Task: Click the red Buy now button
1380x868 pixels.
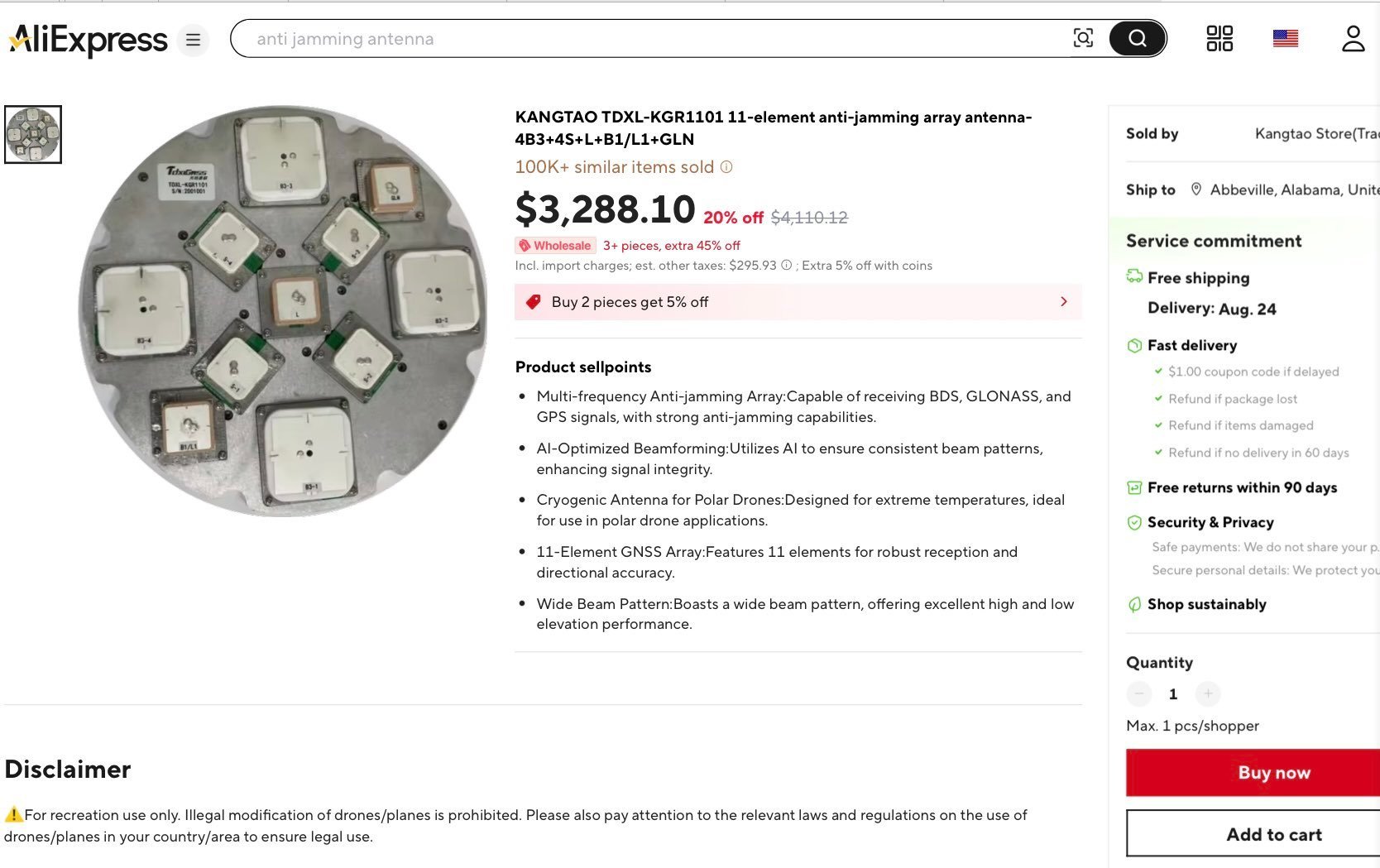Action: [x=1253, y=773]
